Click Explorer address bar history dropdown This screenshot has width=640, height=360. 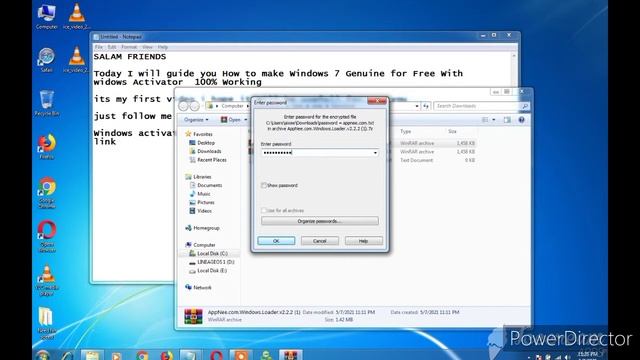tap(417, 106)
